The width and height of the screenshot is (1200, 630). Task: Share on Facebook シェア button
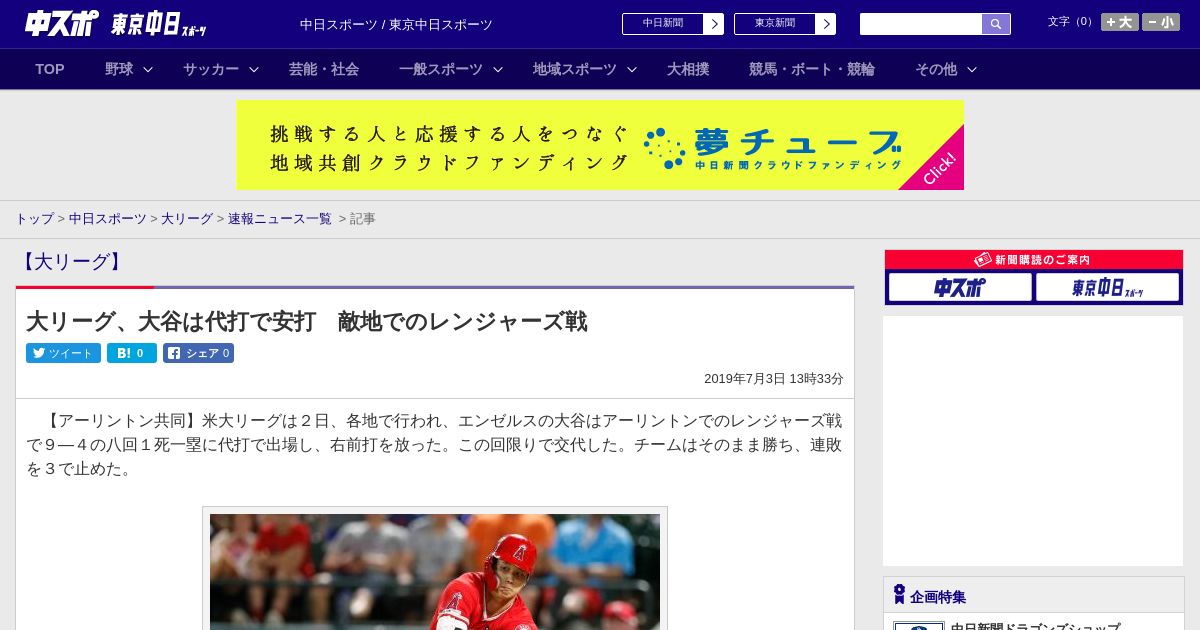198,353
